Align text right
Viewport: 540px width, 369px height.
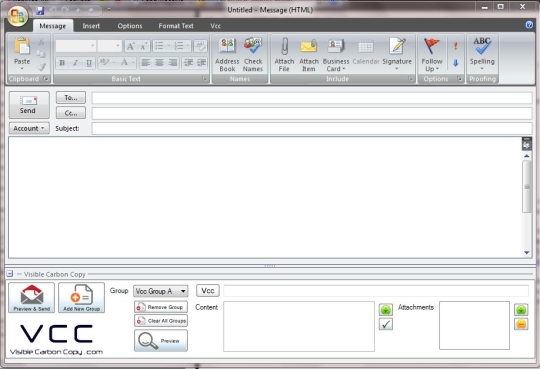pyautogui.click(x=173, y=63)
